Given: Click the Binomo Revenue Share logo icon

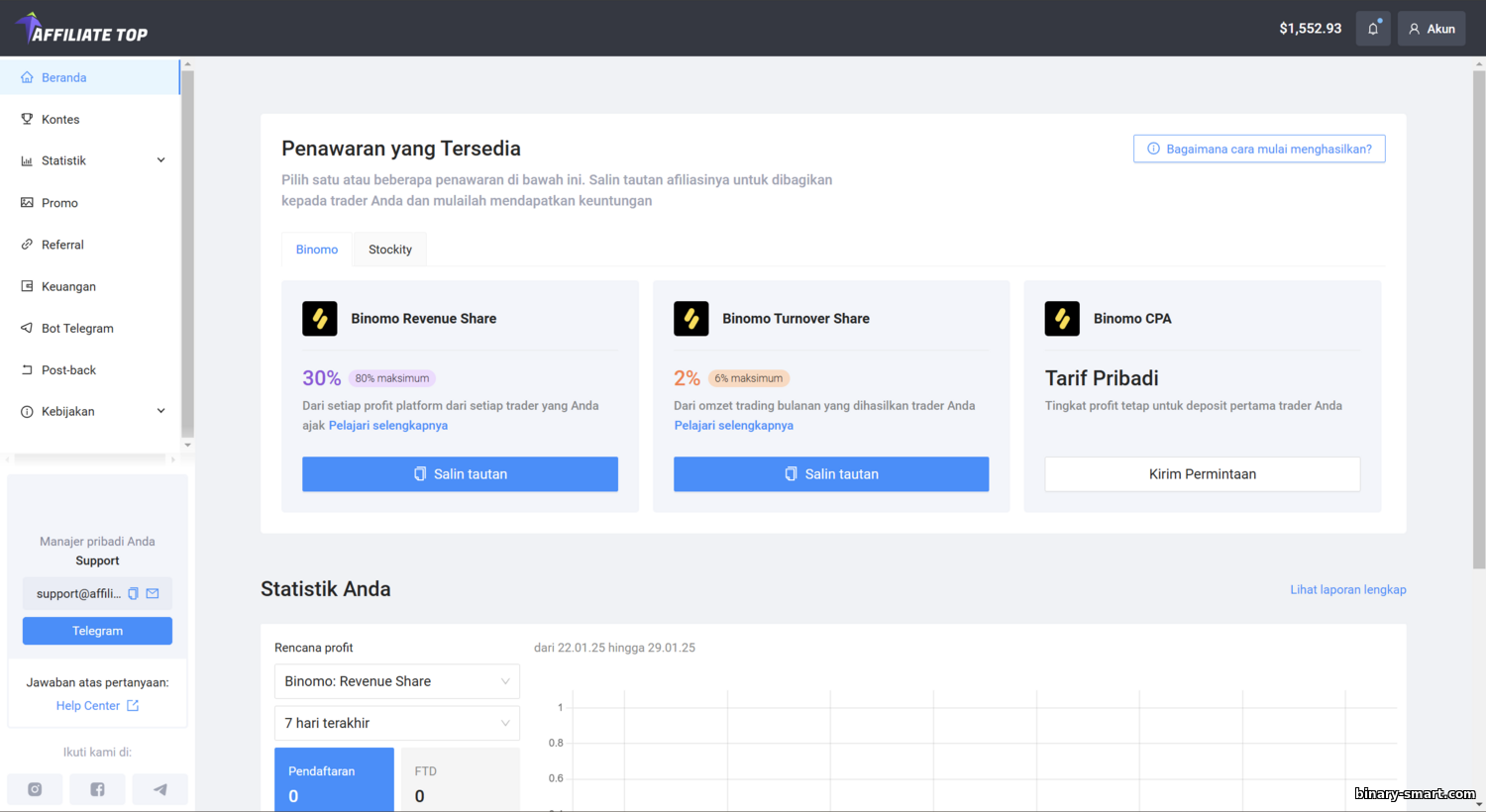Looking at the screenshot, I should click(x=320, y=319).
